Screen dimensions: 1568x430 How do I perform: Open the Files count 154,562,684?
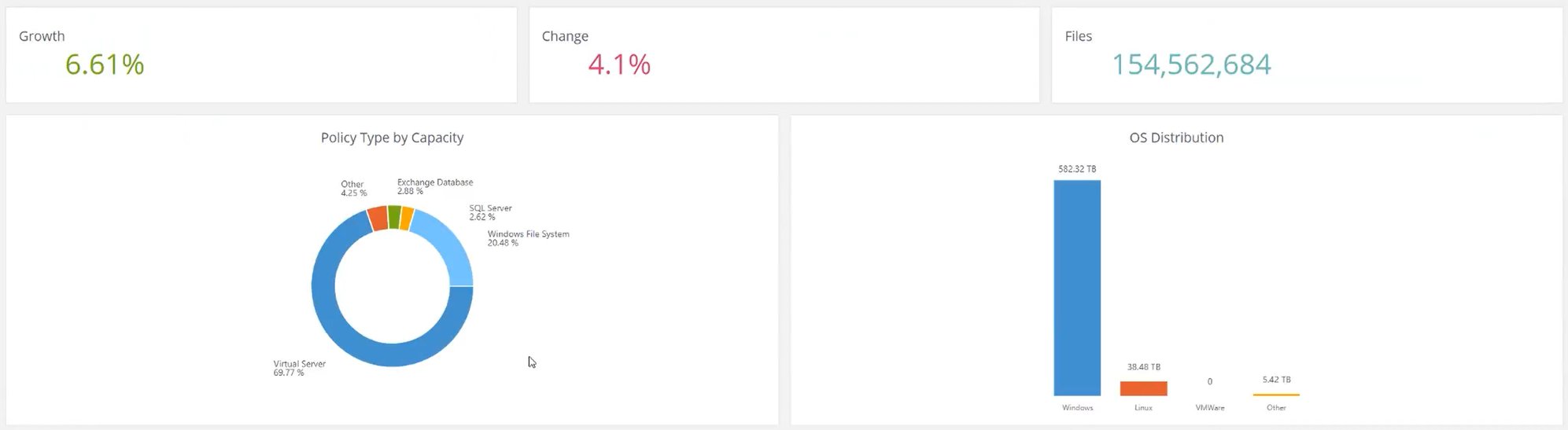1191,64
